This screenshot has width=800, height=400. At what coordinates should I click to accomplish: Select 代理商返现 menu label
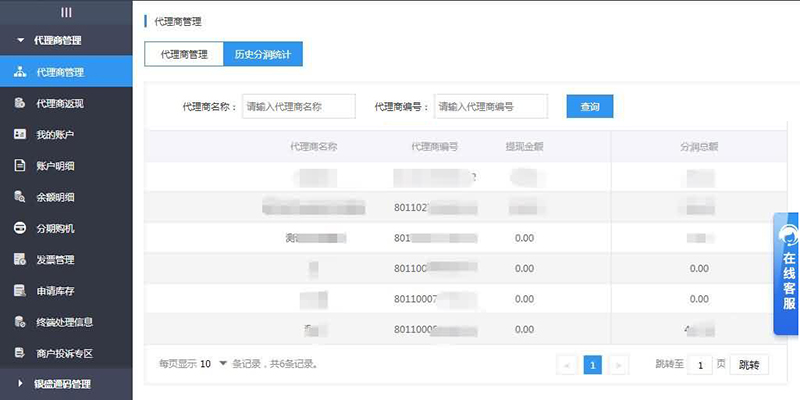(60, 104)
